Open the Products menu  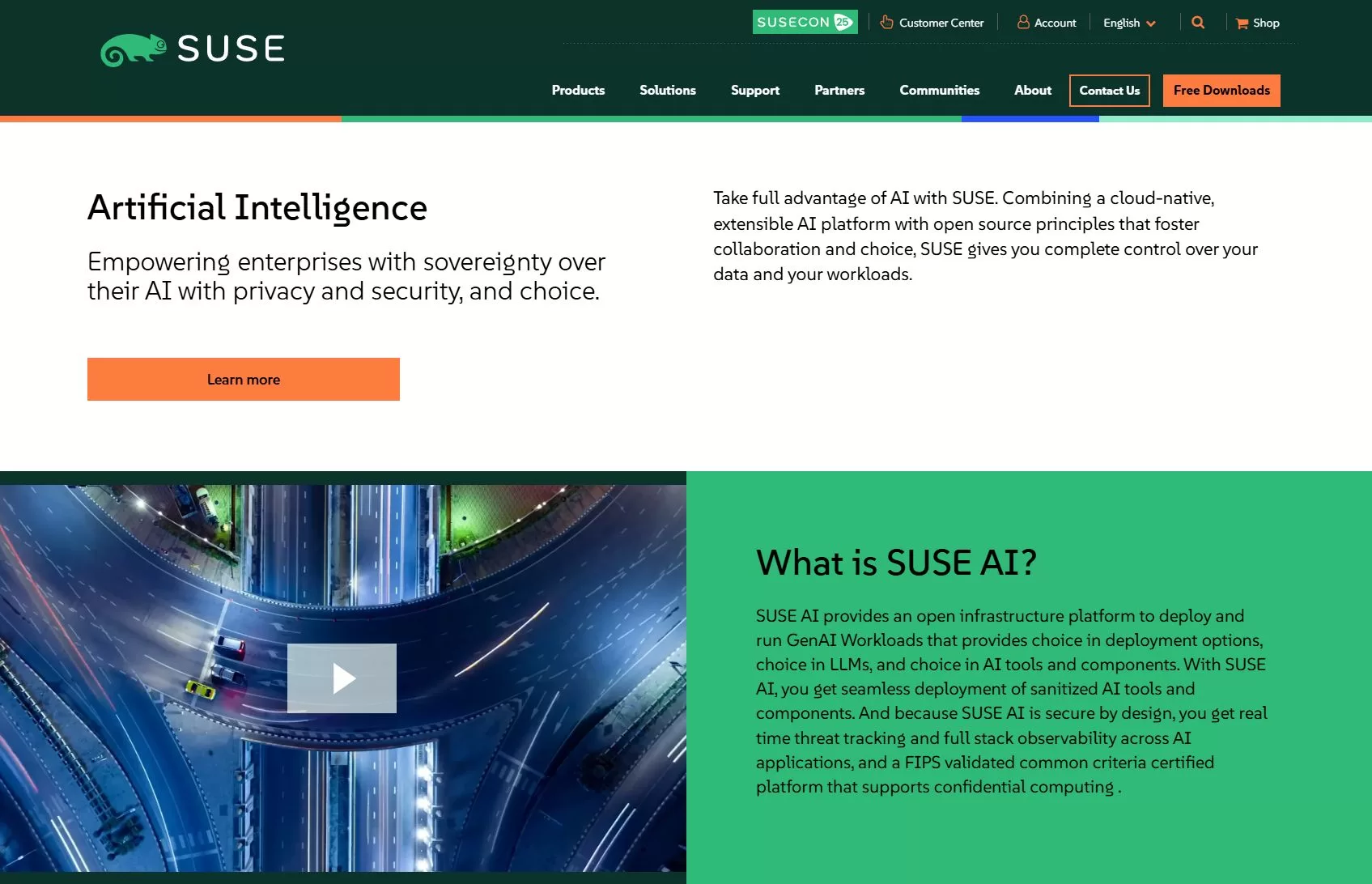(x=578, y=91)
